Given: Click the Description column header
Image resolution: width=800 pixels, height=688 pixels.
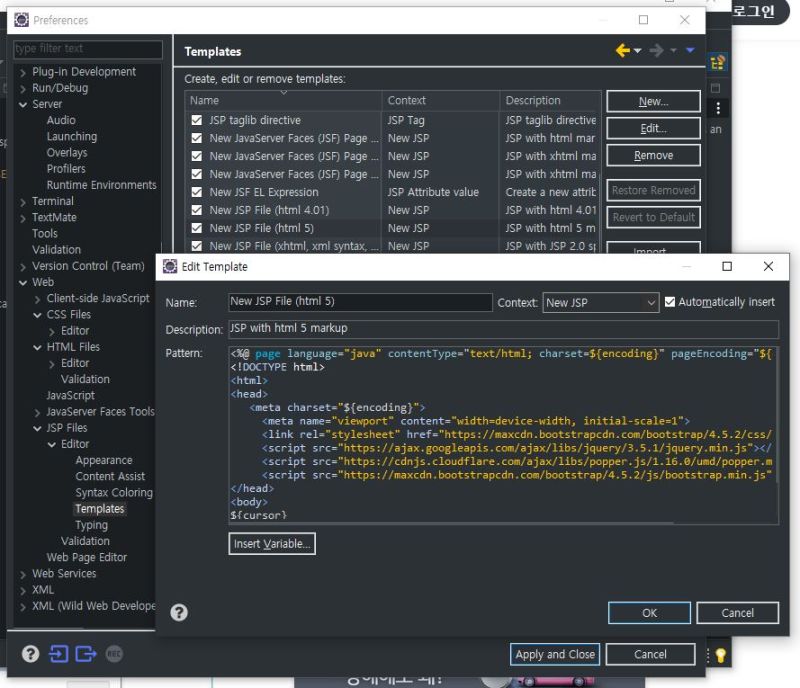Looking at the screenshot, I should [x=550, y=101].
